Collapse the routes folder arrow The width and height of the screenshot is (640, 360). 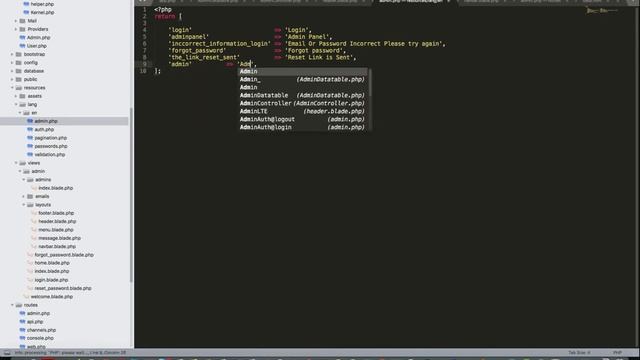pos(12,305)
